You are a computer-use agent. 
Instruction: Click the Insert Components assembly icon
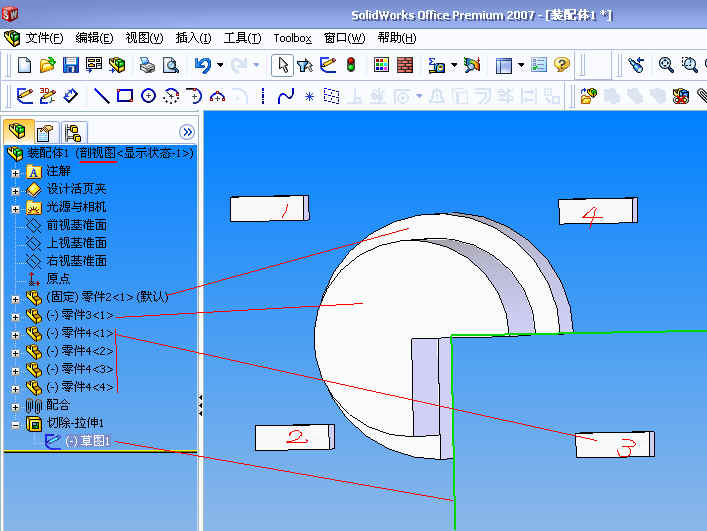pyautogui.click(x=588, y=96)
